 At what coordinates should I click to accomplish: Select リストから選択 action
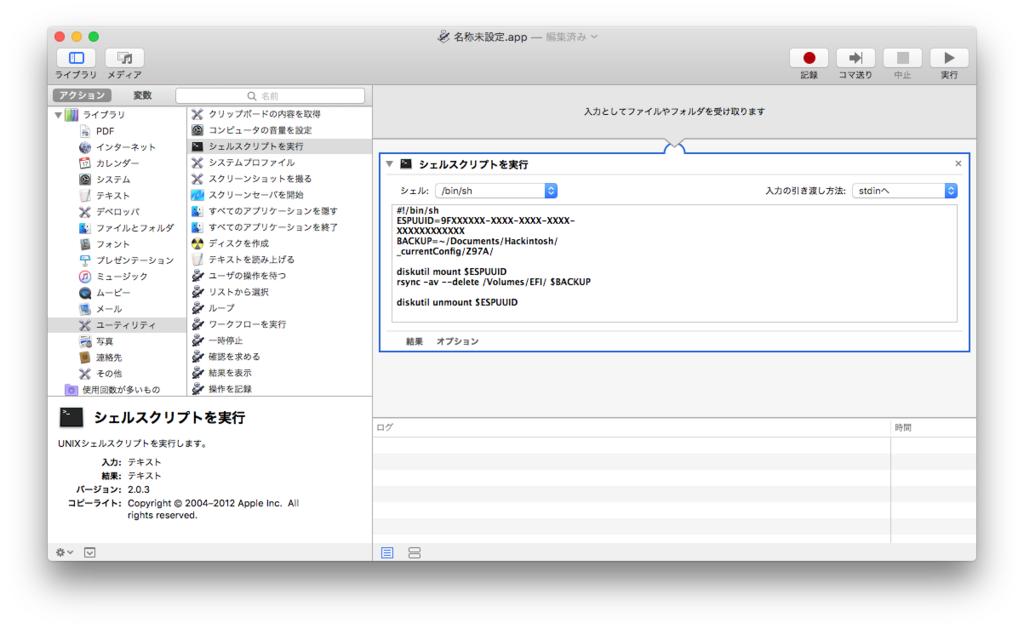(x=280, y=292)
